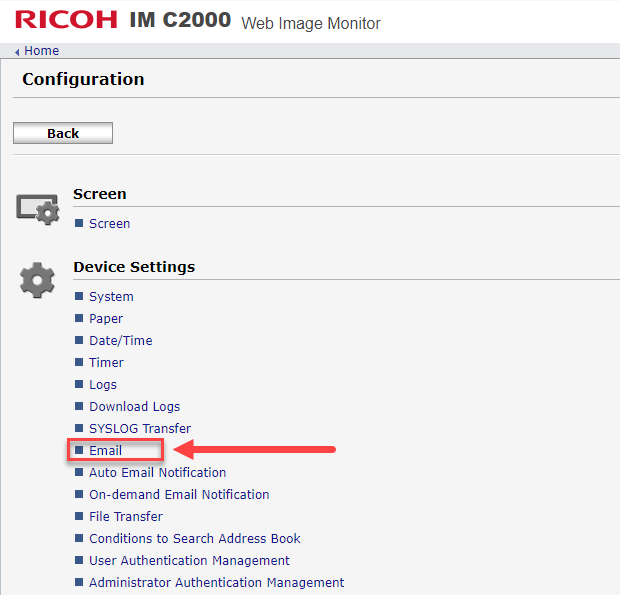Open the Paper settings link

[x=106, y=319]
